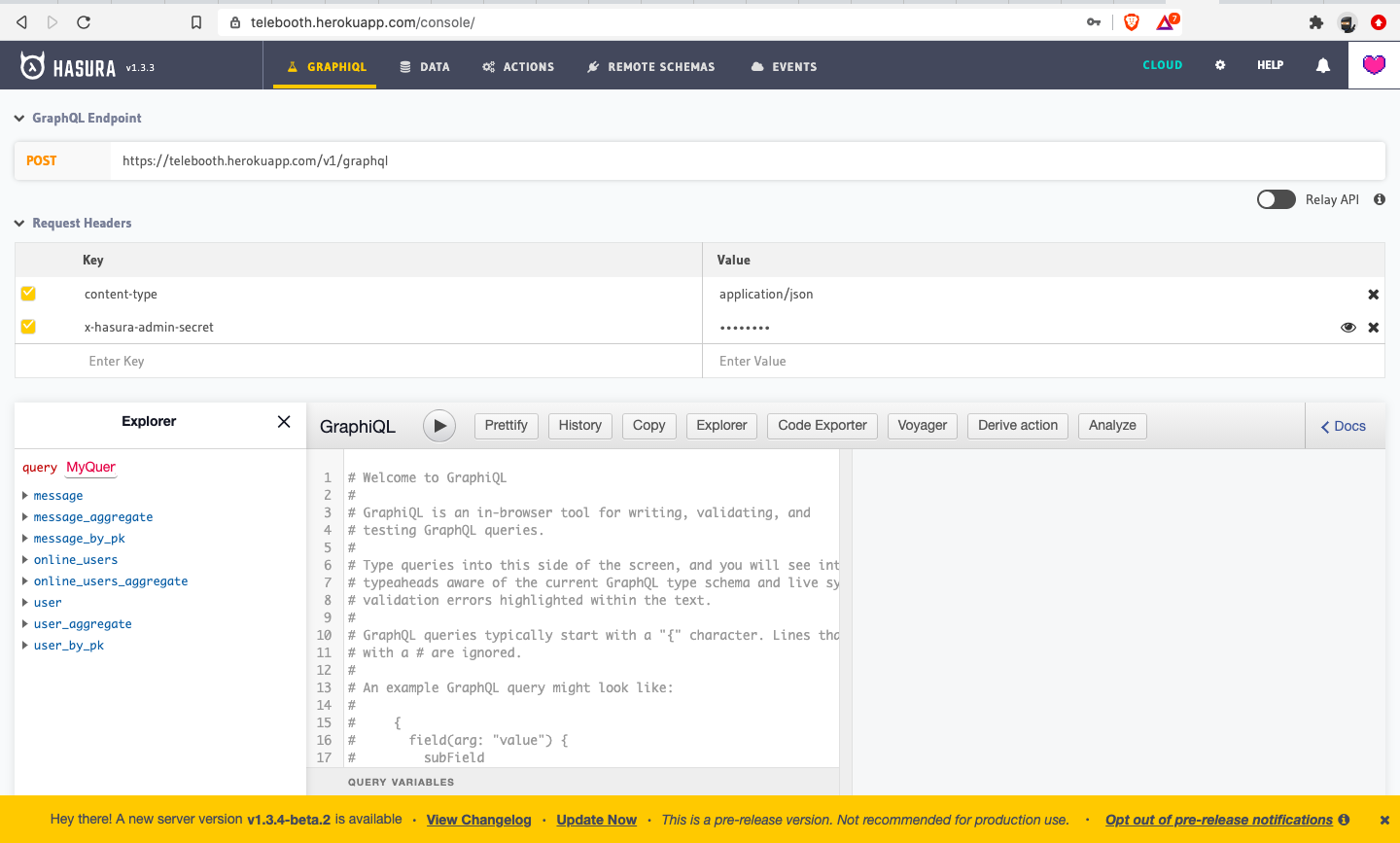The width and height of the screenshot is (1400, 843).
Task: Focus the Enter Value header field
Action: (x=1043, y=361)
